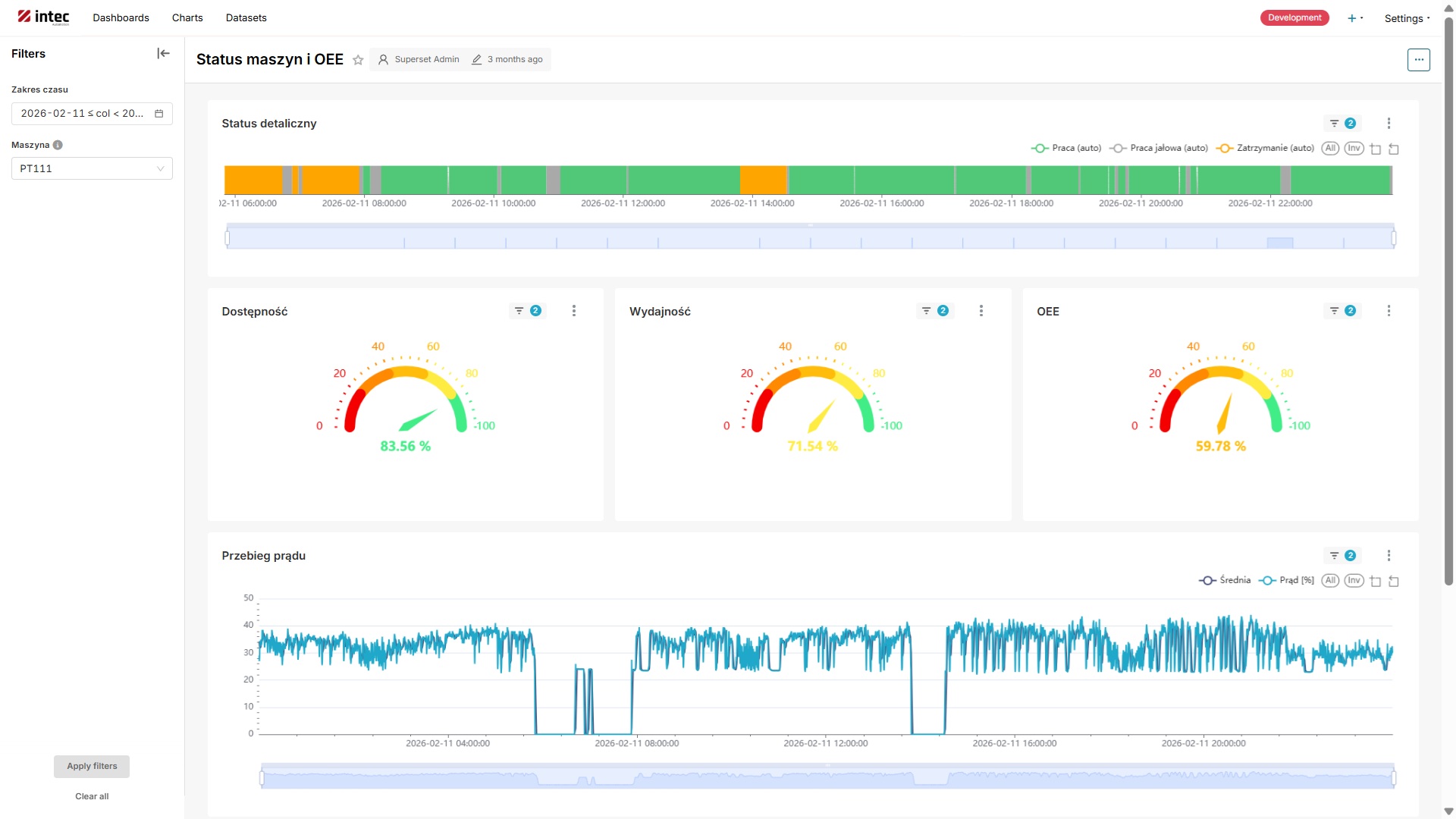Screen dimensions: 1456x819
Task: Click Clear all filters
Action: [92, 796]
